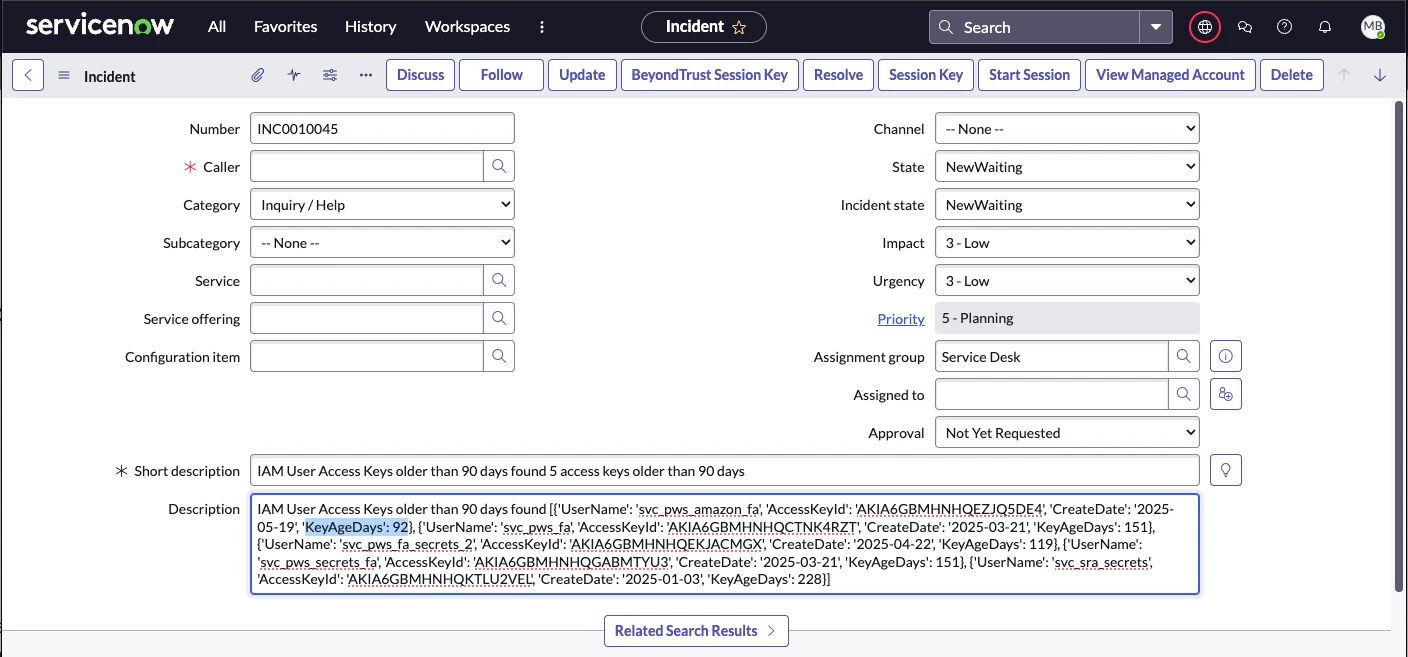The width and height of the screenshot is (1408, 657).
Task: Click the Assigned to input field
Action: click(1052, 394)
